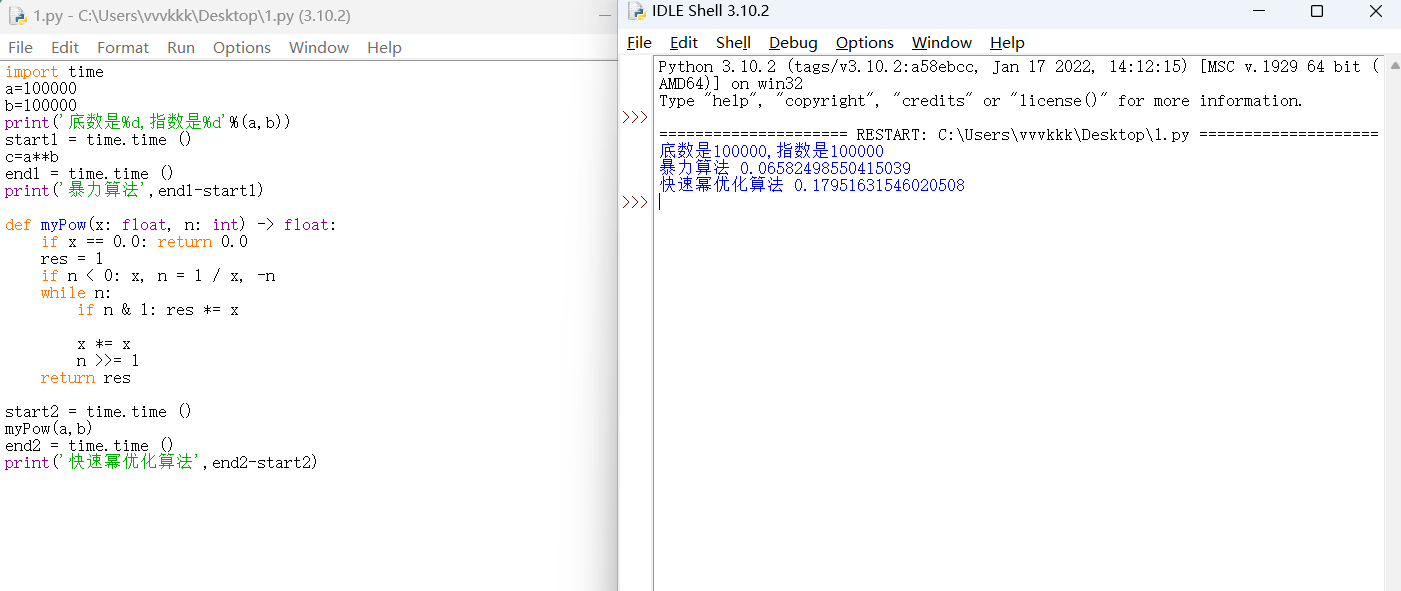Click the shell output '暴力算法 0.06582498550415039'
Viewport: 1401px width, 591px height.
[785, 168]
